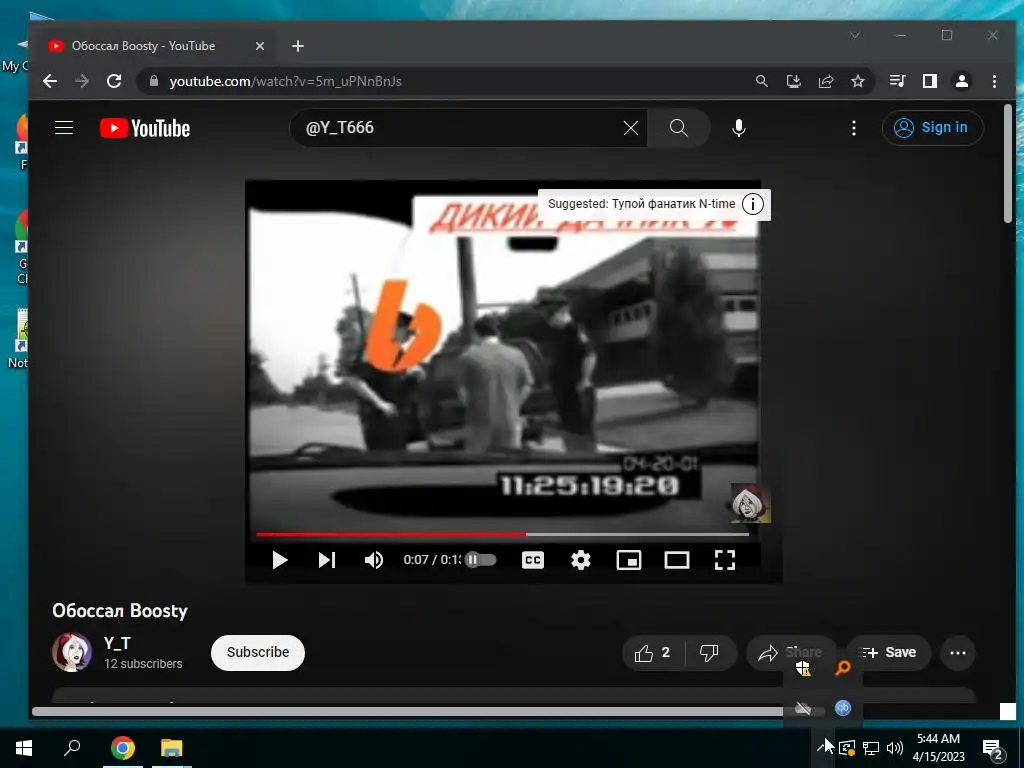Clear the search box with the X
Image resolution: width=1024 pixels, height=768 pixels.
[x=630, y=128]
